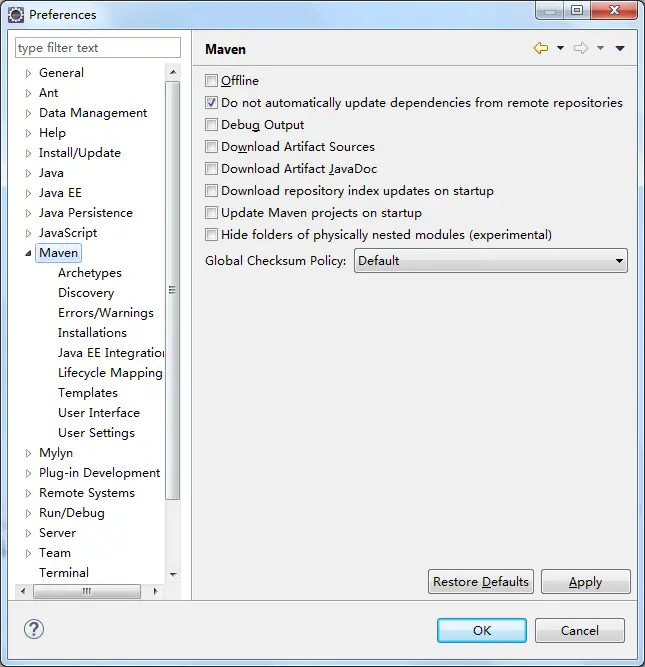The image size is (645, 667).
Task: Select Java EE Integration page
Action: pyautogui.click(x=111, y=353)
